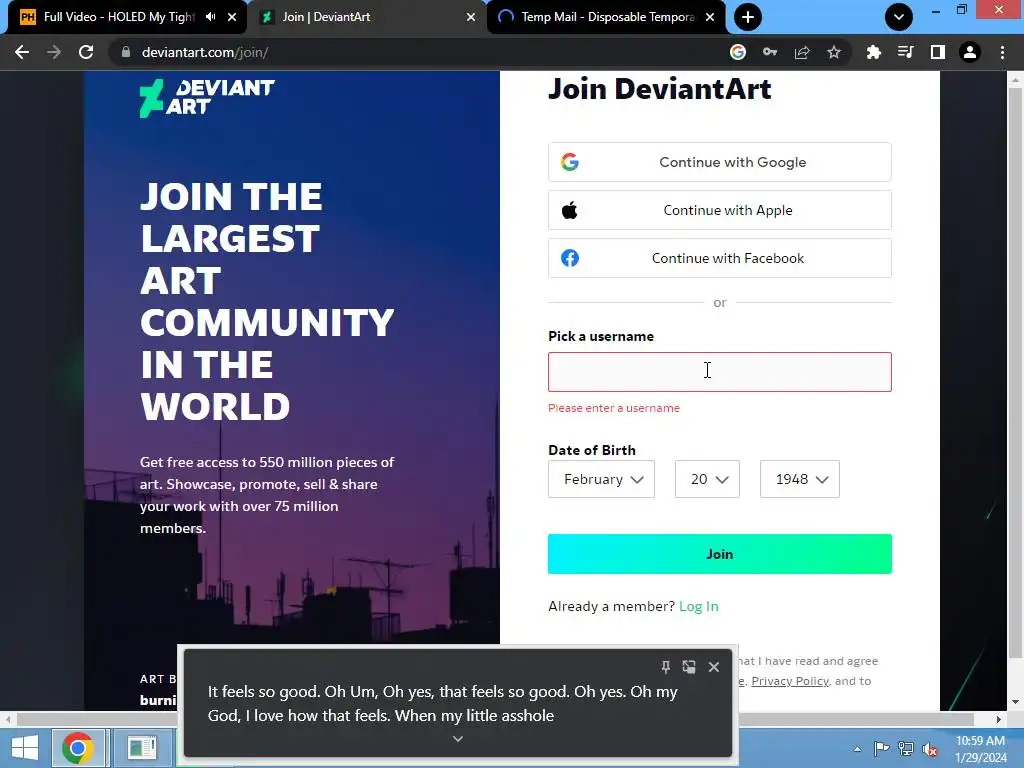Click the browser forward arrow
Image resolution: width=1024 pixels, height=768 pixels.
click(x=54, y=52)
